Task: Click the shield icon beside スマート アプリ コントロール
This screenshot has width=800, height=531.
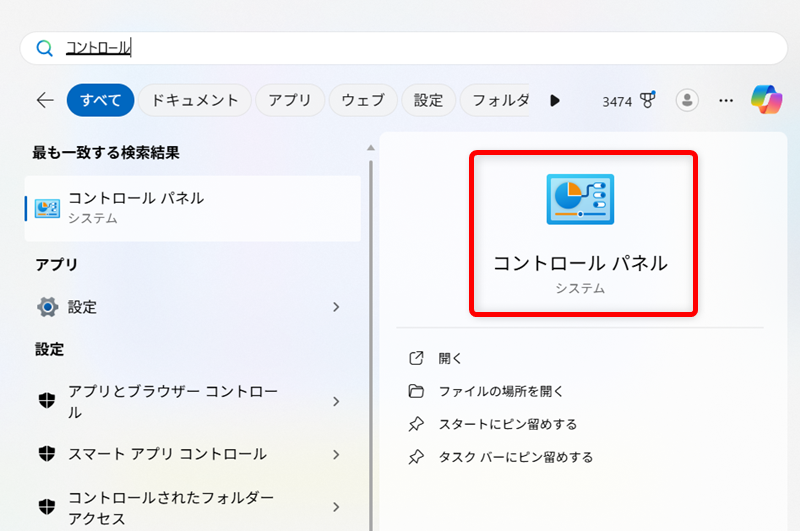Action: (x=47, y=453)
